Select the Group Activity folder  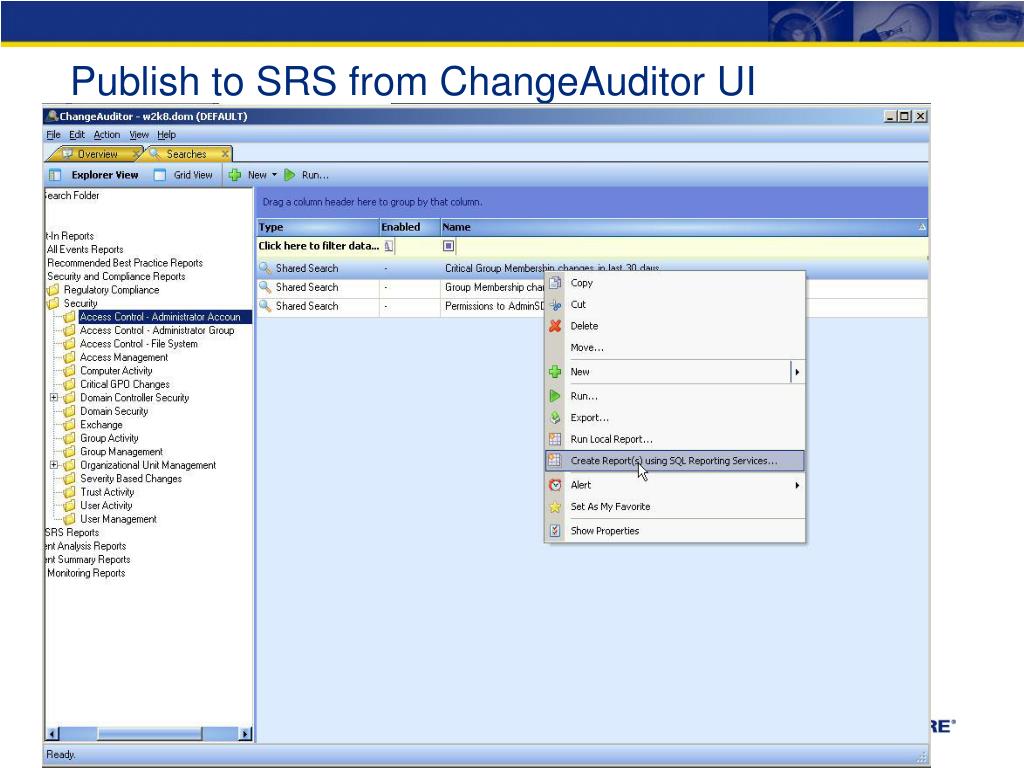click(109, 438)
